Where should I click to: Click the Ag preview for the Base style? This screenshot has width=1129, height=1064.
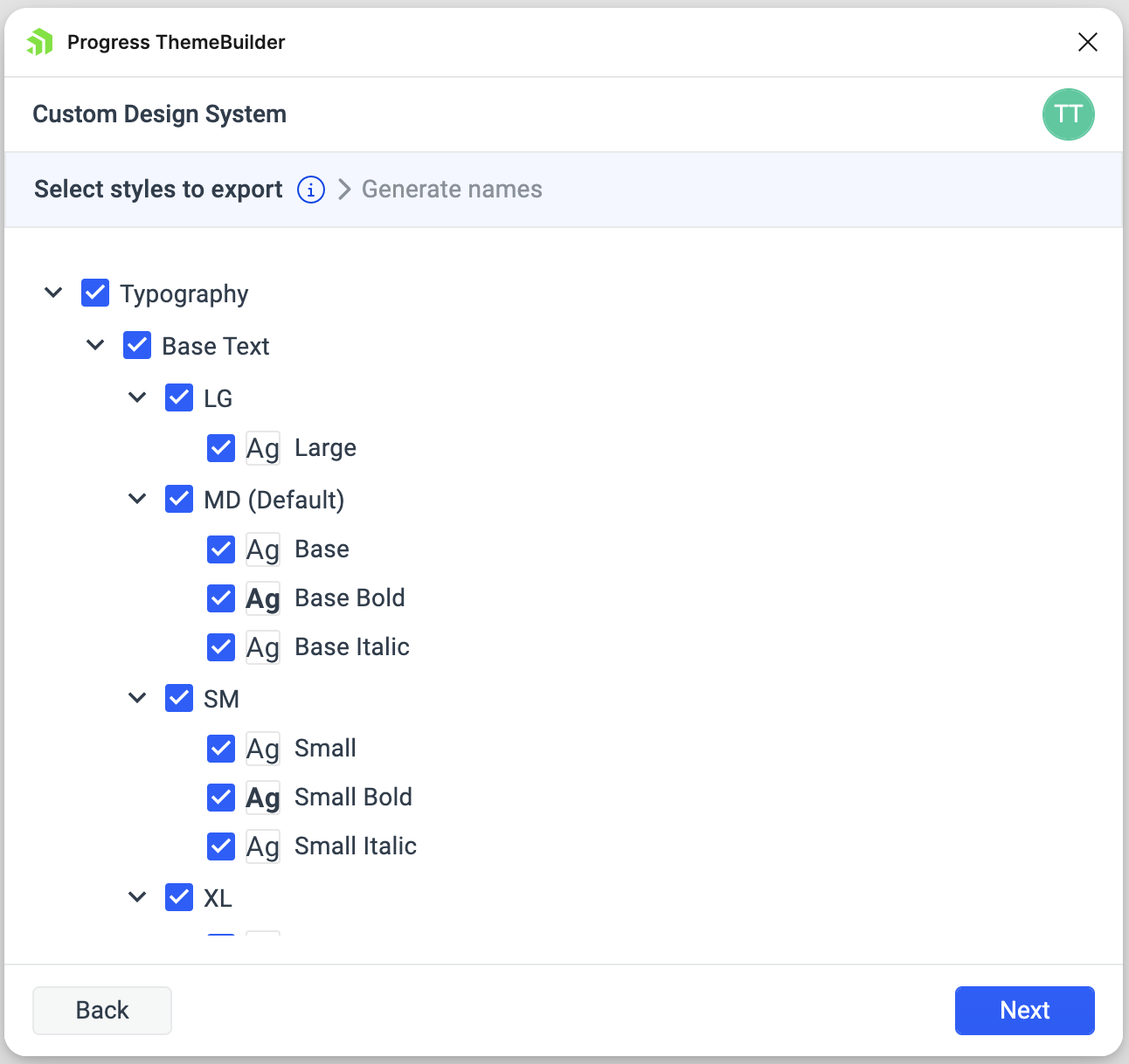click(x=263, y=549)
